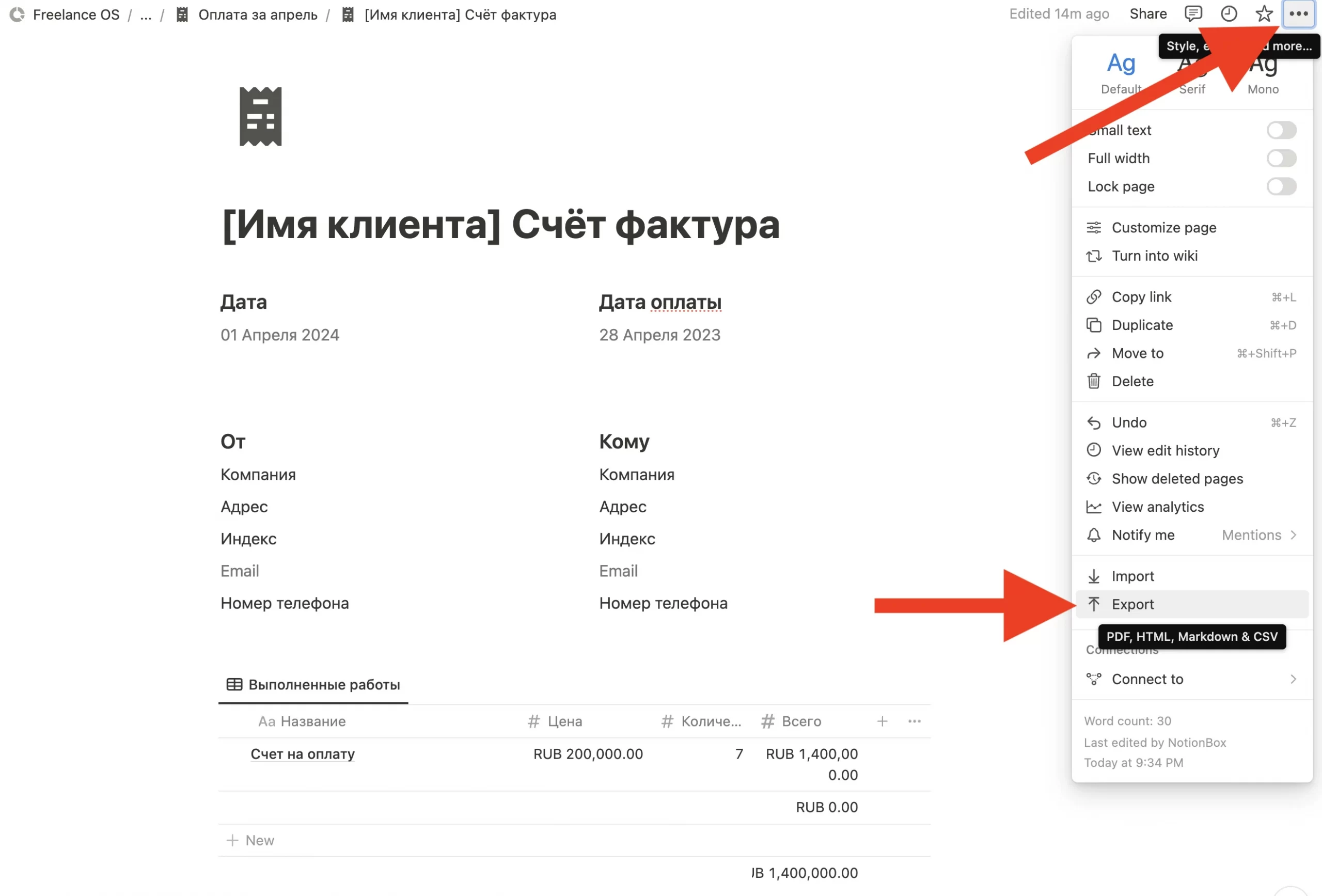This screenshot has width=1322, height=896.
Task: Toggle Lock page option
Action: point(1281,186)
